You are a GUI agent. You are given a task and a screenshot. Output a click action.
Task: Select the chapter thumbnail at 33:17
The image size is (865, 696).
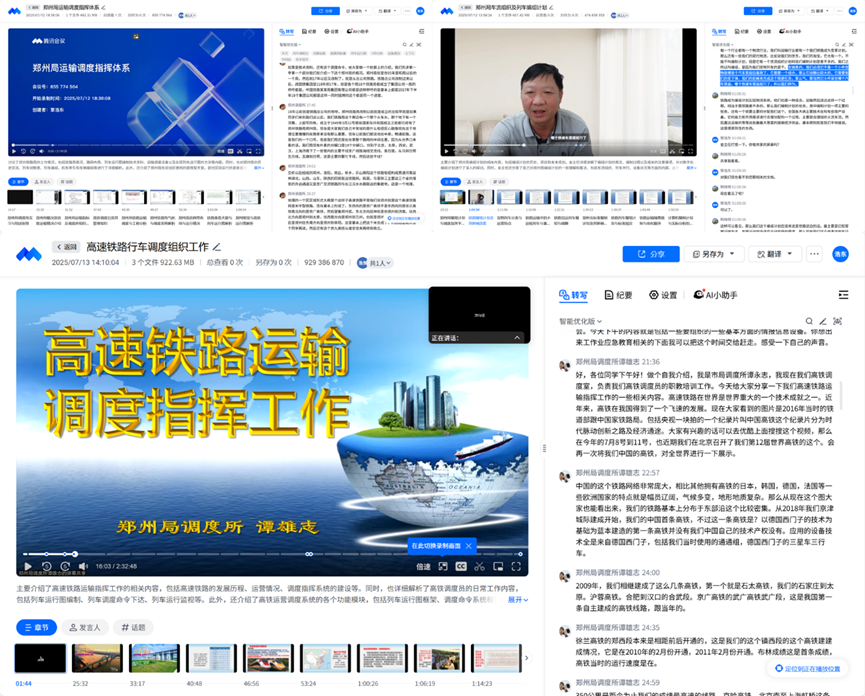click(x=139, y=658)
